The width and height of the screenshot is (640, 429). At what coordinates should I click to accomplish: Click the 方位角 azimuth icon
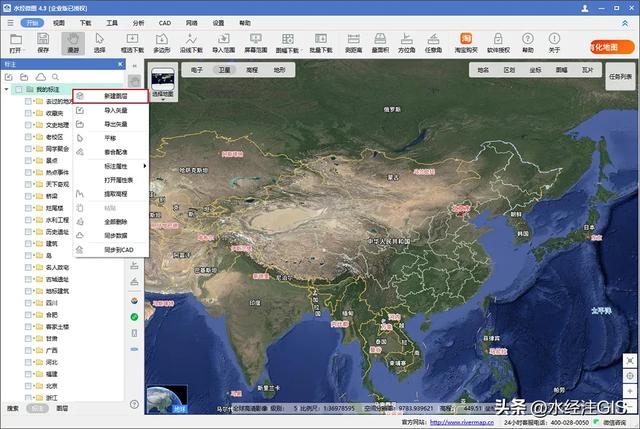click(x=407, y=39)
